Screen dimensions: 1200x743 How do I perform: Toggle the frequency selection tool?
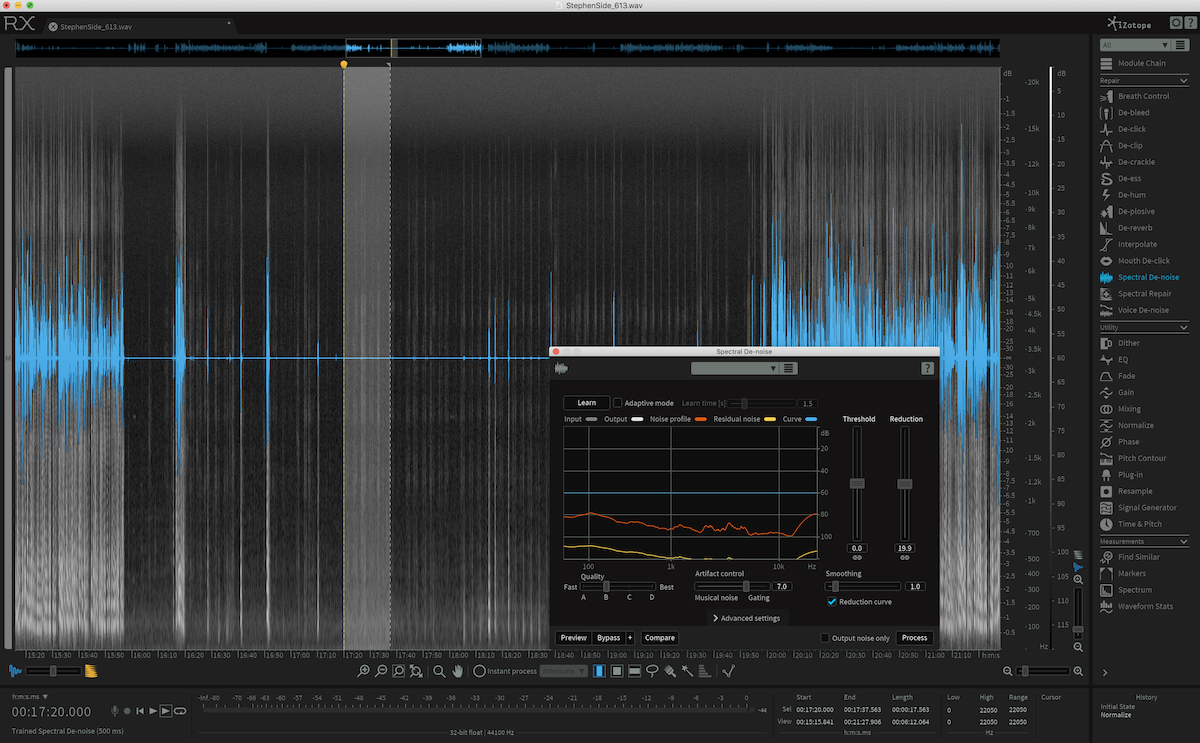[x=634, y=671]
